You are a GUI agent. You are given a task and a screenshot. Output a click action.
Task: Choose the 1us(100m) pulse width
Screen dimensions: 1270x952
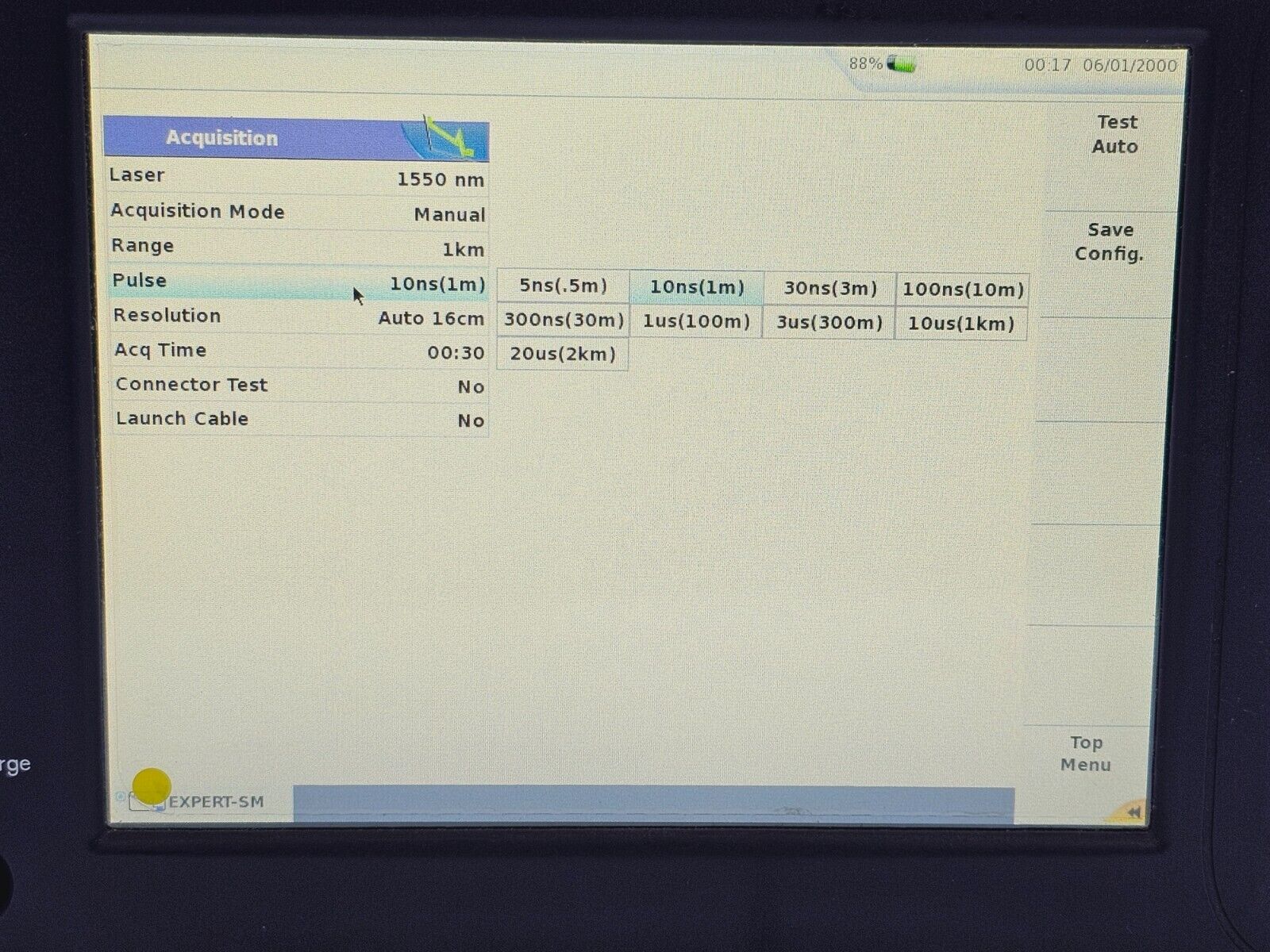(x=696, y=322)
